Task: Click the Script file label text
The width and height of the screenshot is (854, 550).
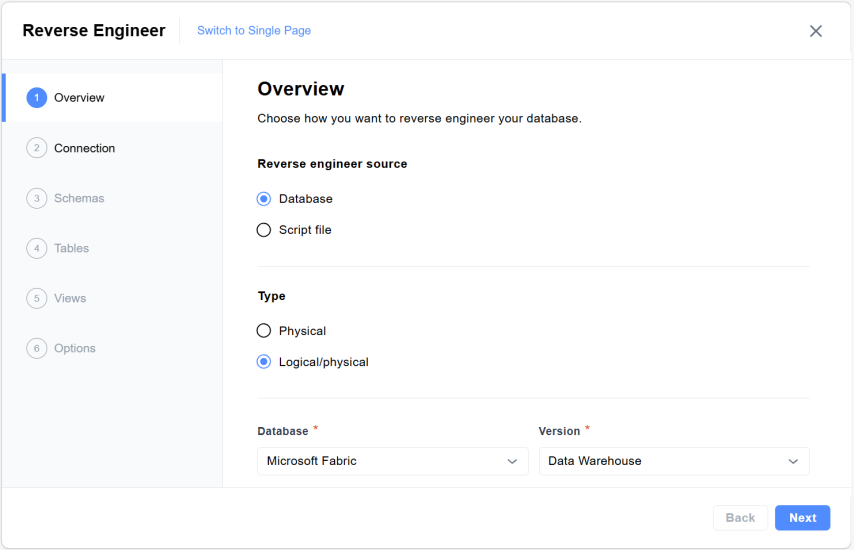Action: [x=305, y=230]
